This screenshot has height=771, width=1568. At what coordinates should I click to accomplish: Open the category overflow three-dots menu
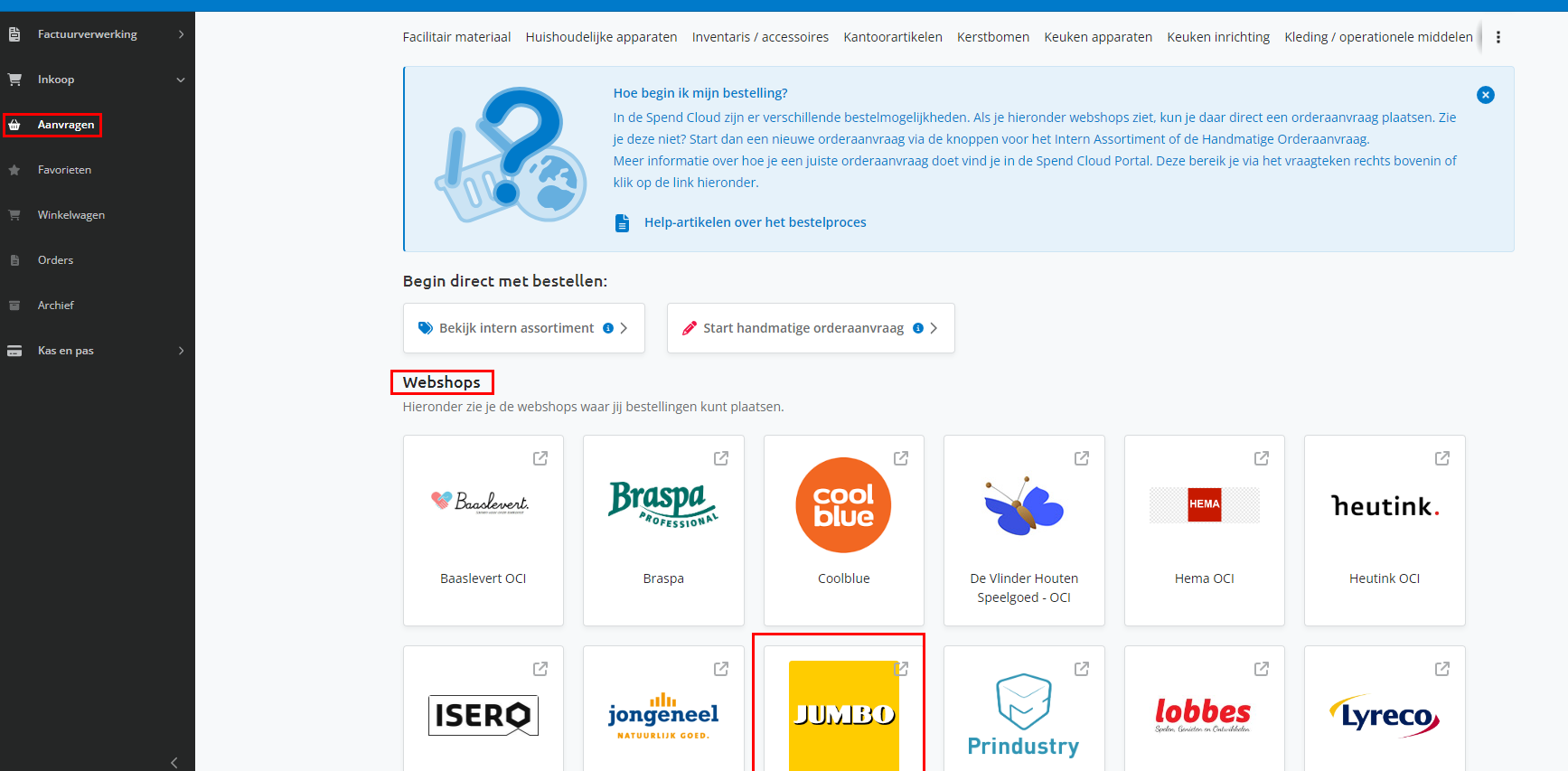pyautogui.click(x=1498, y=37)
